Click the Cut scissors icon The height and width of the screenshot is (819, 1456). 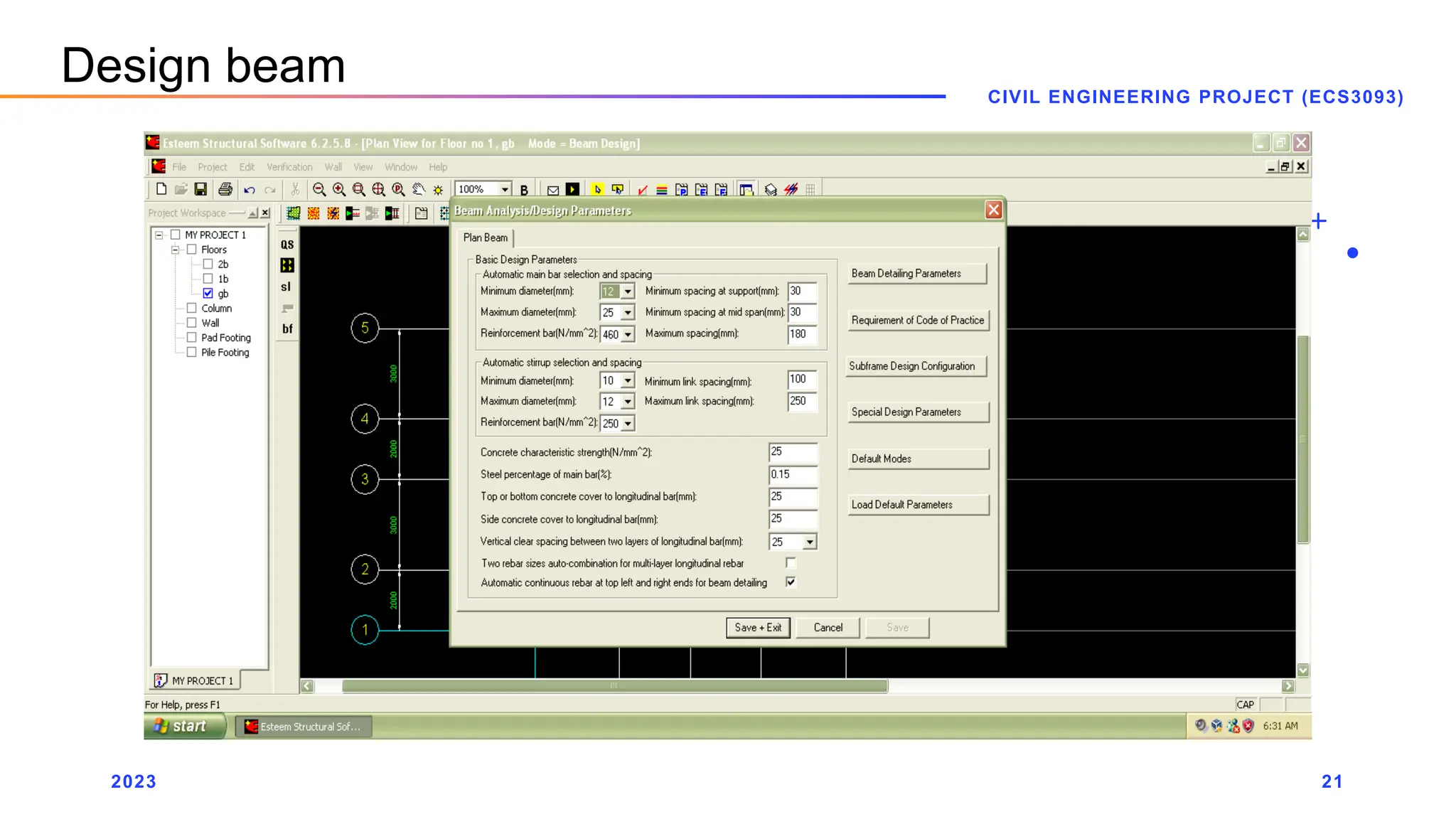click(295, 189)
